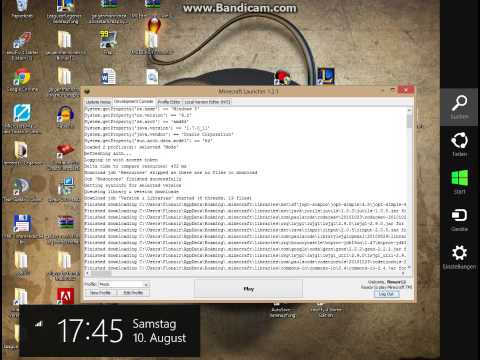
Task: Click the 17:45 clock display
Action: [x=90, y=331]
